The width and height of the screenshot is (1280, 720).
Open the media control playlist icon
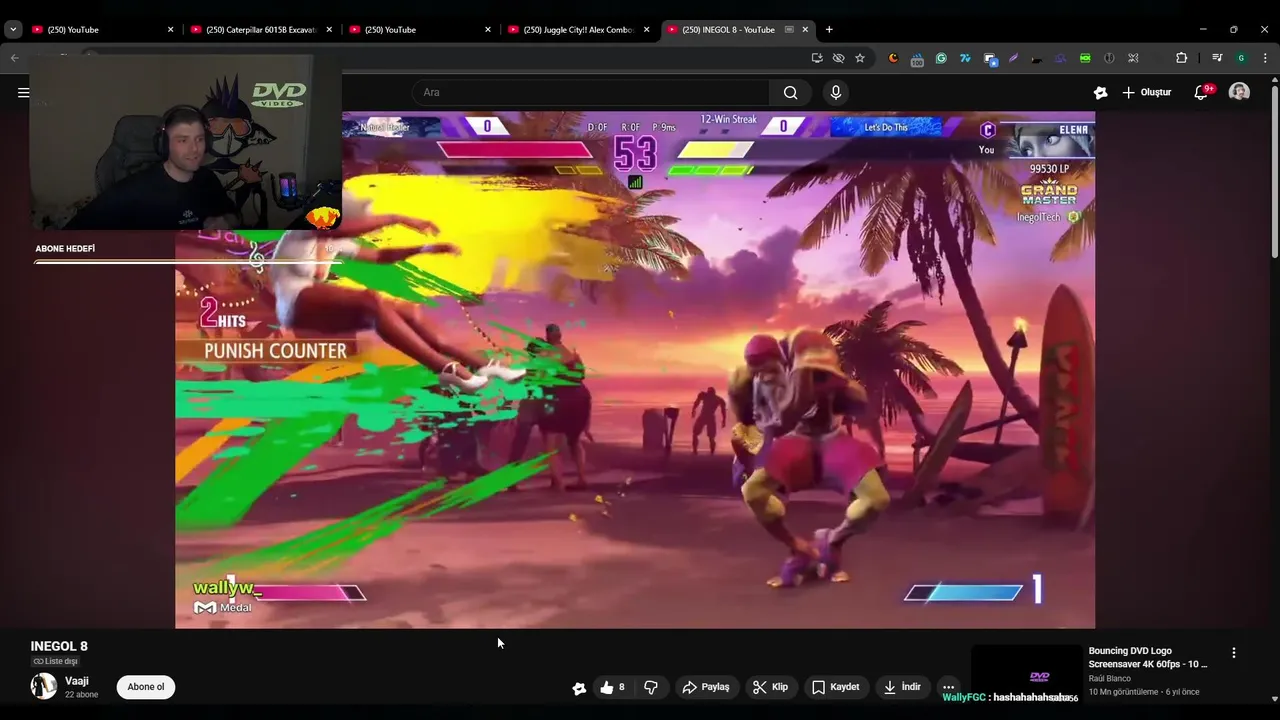(x=1217, y=58)
